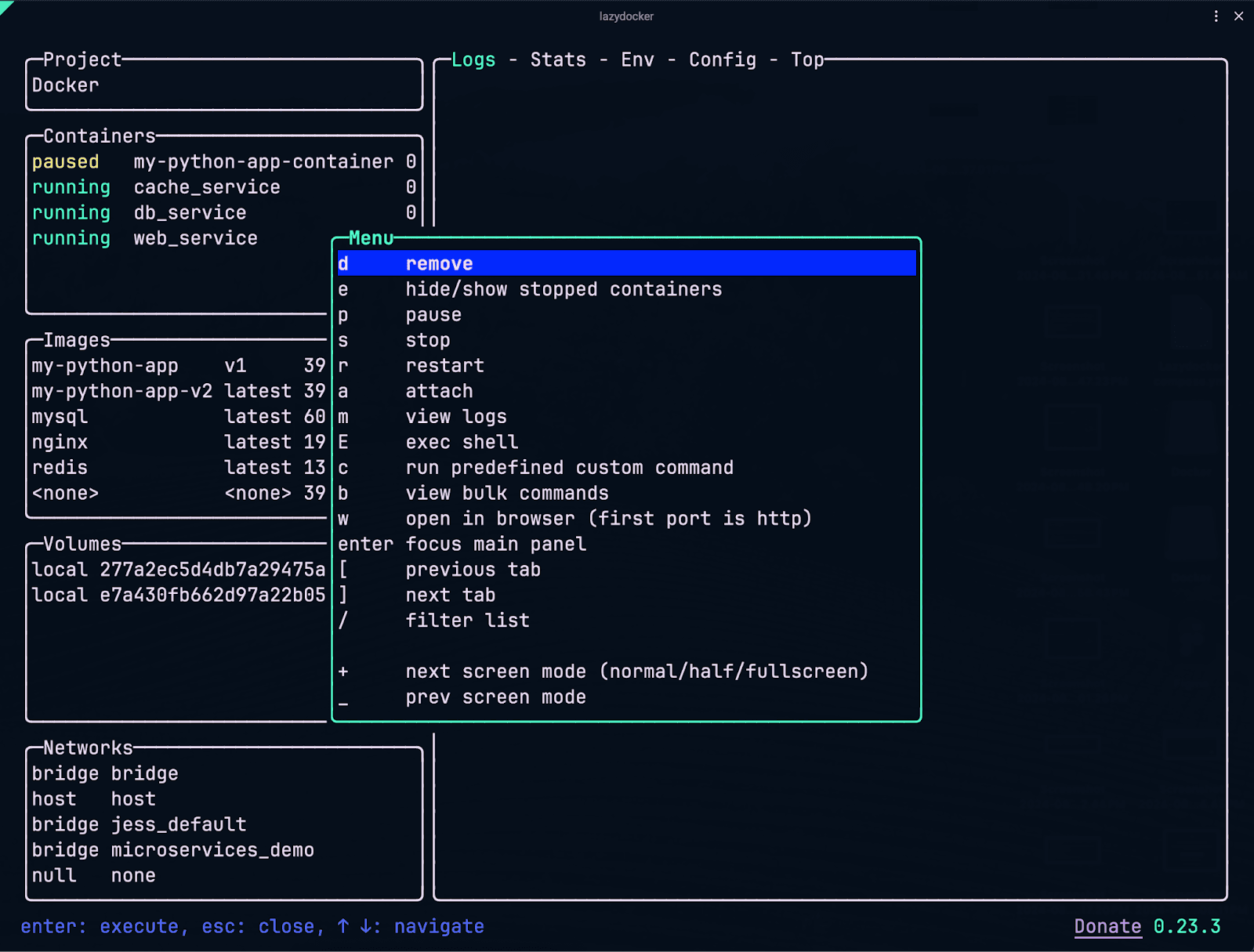Select the db_service container
This screenshot has height=952, width=1254.
(x=190, y=213)
